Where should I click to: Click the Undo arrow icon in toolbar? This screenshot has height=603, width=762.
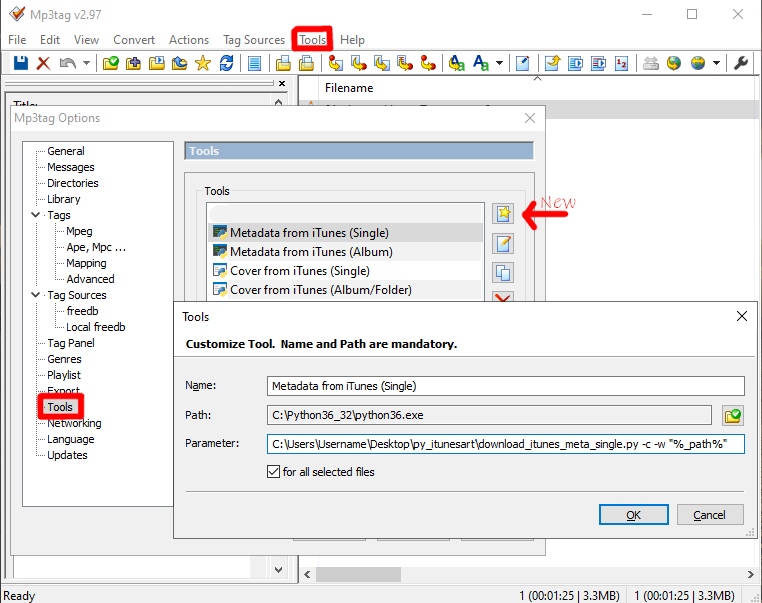67,63
